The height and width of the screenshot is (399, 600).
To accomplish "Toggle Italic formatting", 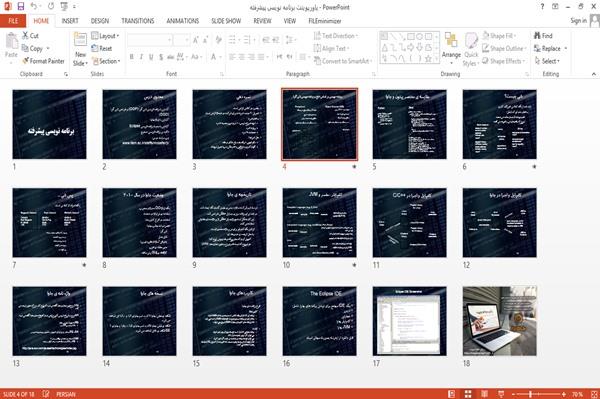I will (142, 57).
